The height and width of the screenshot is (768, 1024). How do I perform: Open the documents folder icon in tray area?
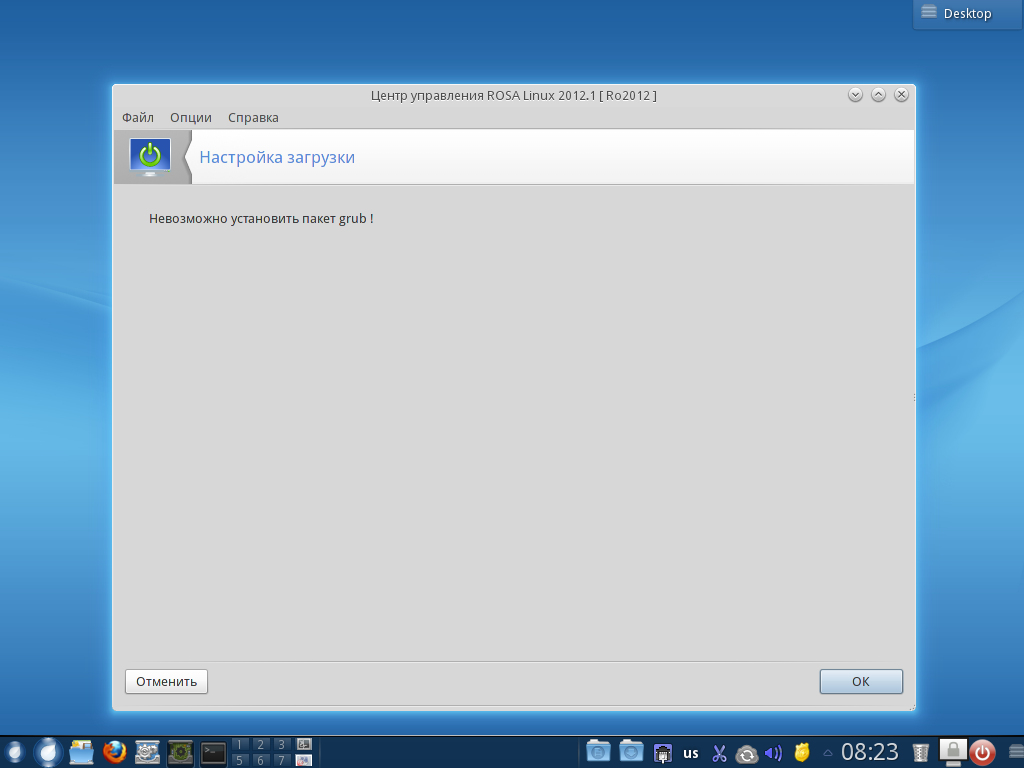(x=598, y=752)
